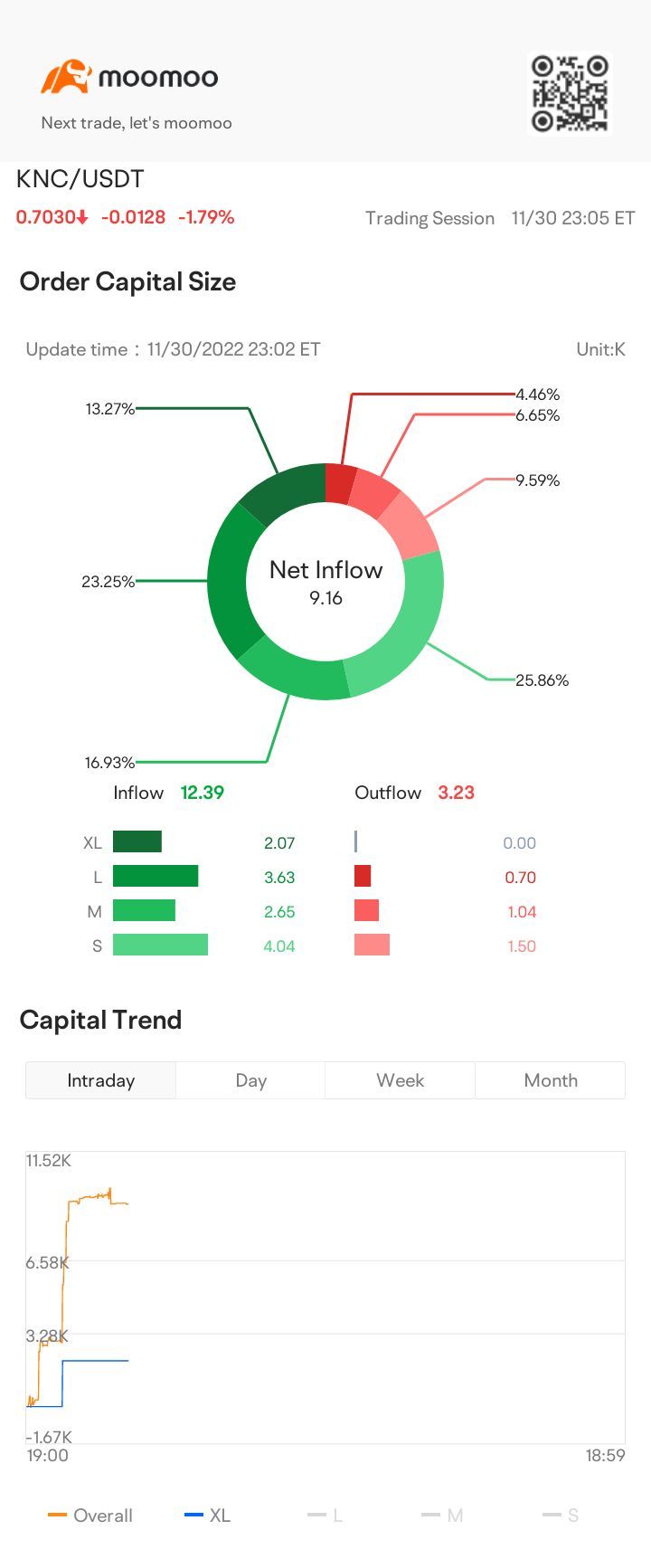
Task: Open the QR code image
Action: click(x=570, y=93)
